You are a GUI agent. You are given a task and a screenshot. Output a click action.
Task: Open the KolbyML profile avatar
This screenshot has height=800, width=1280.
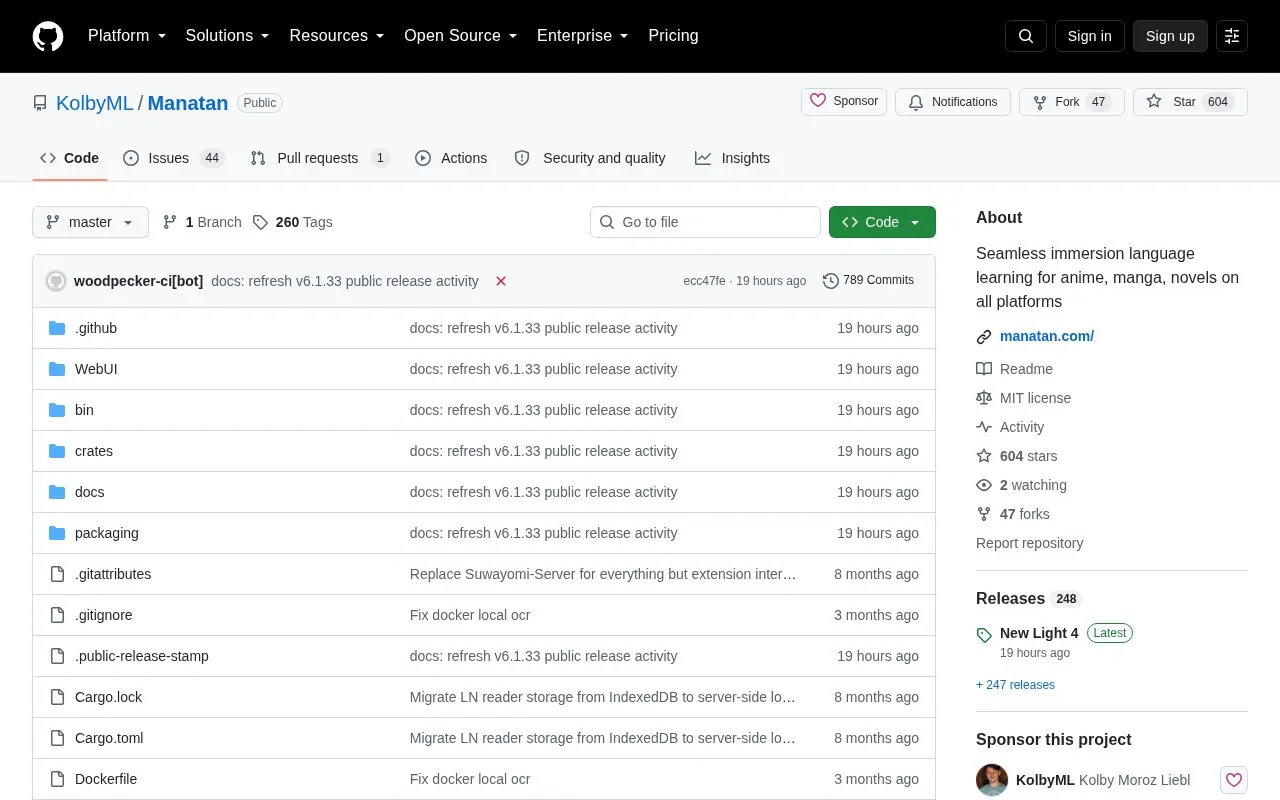pyautogui.click(x=992, y=780)
